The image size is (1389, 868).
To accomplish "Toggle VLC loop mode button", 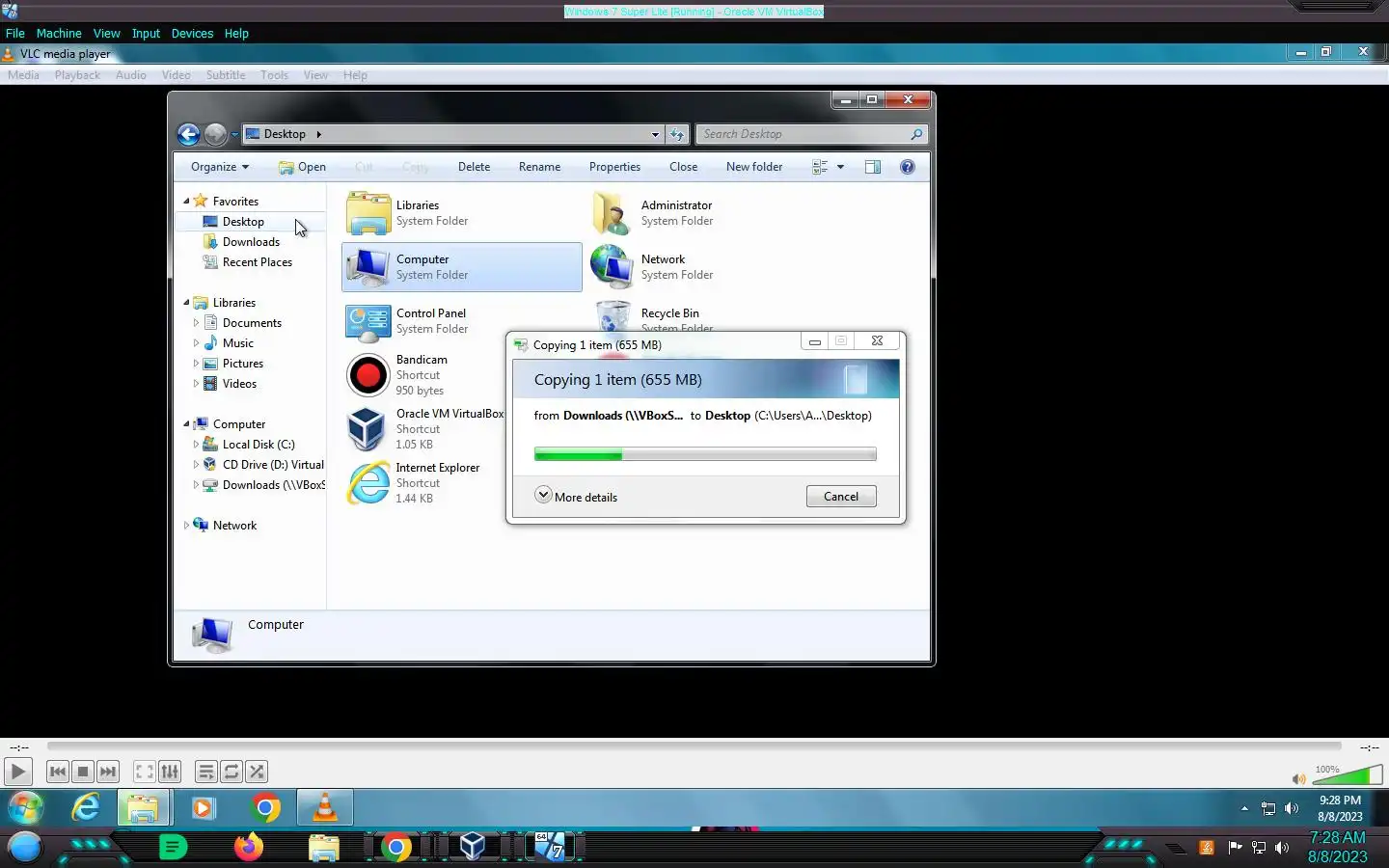I will (x=231, y=772).
